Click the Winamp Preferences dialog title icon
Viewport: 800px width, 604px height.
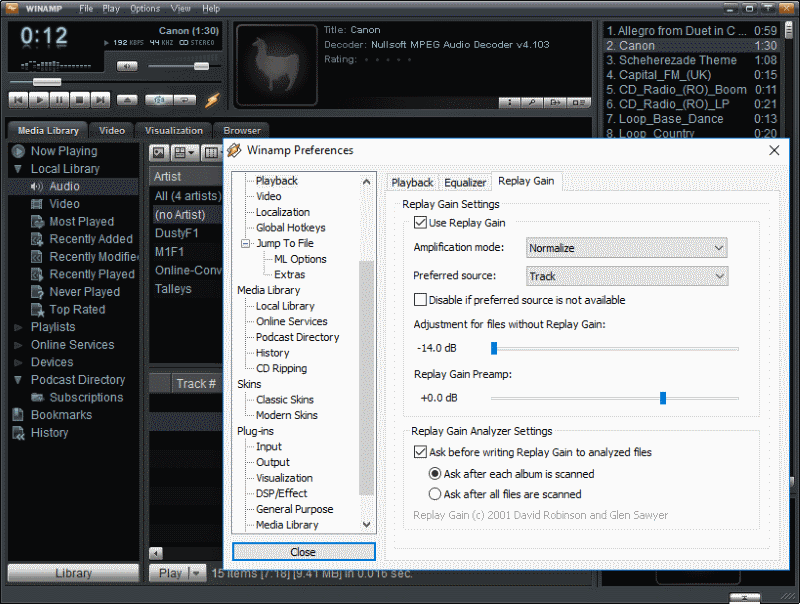(x=234, y=150)
